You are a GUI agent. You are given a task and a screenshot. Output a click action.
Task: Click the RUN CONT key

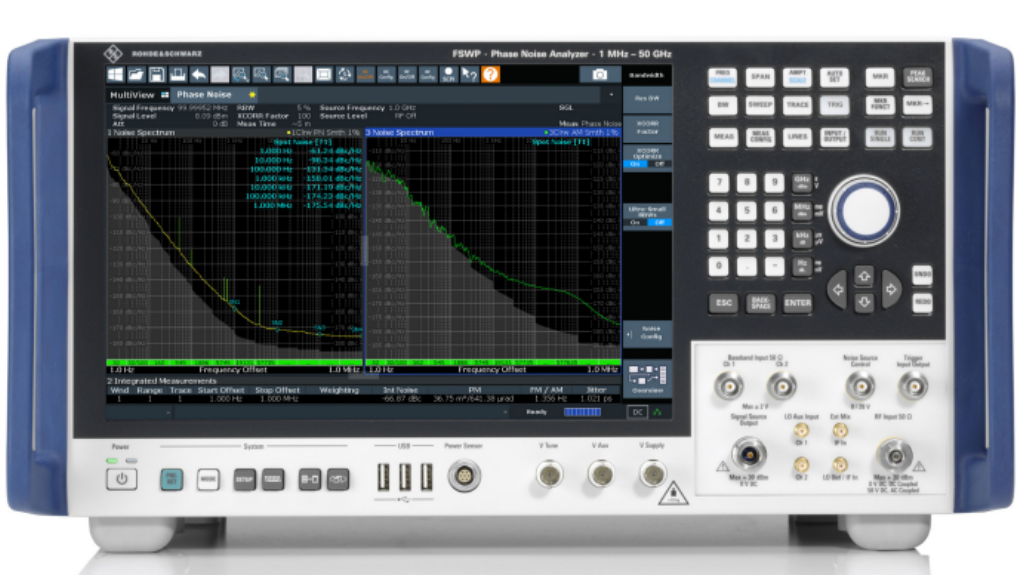point(918,137)
